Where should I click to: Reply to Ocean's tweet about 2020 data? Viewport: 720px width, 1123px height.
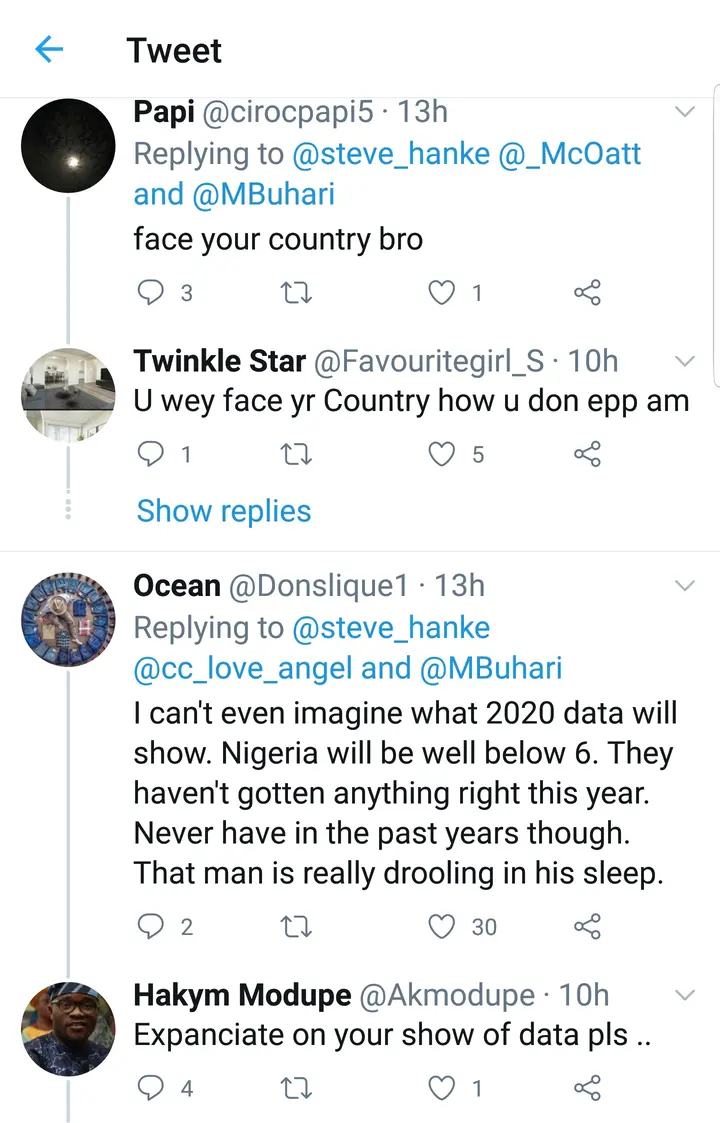tap(150, 927)
